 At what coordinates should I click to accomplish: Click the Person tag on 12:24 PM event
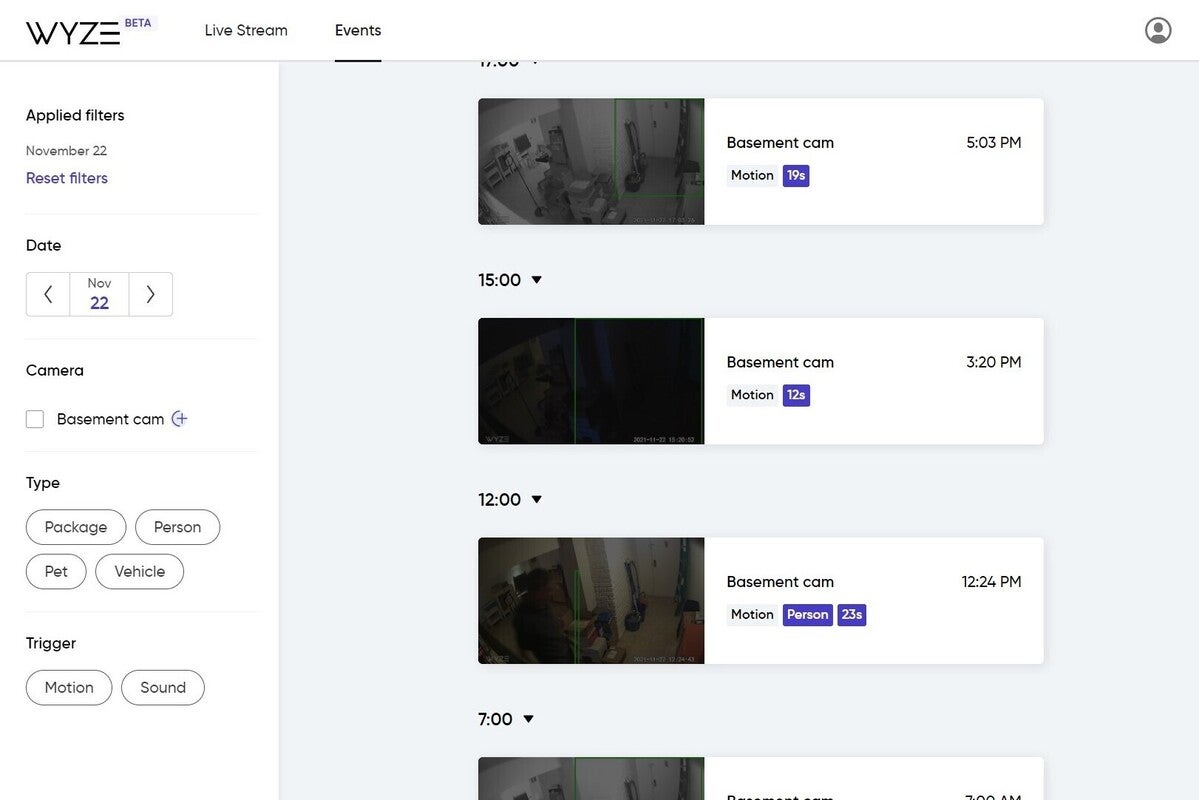(x=807, y=614)
